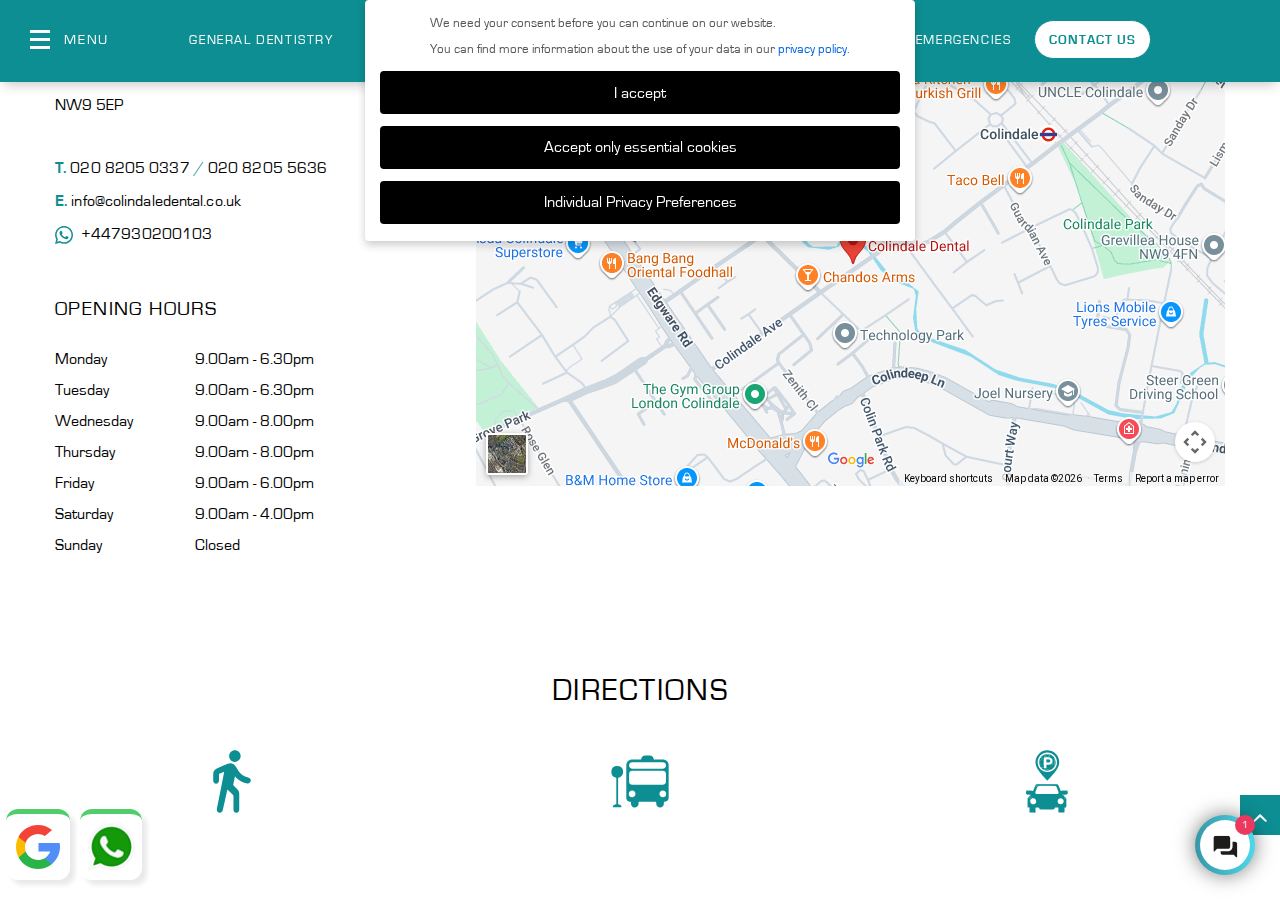Call phone number 020 8205 0337
The height and width of the screenshot is (900, 1280).
point(130,168)
